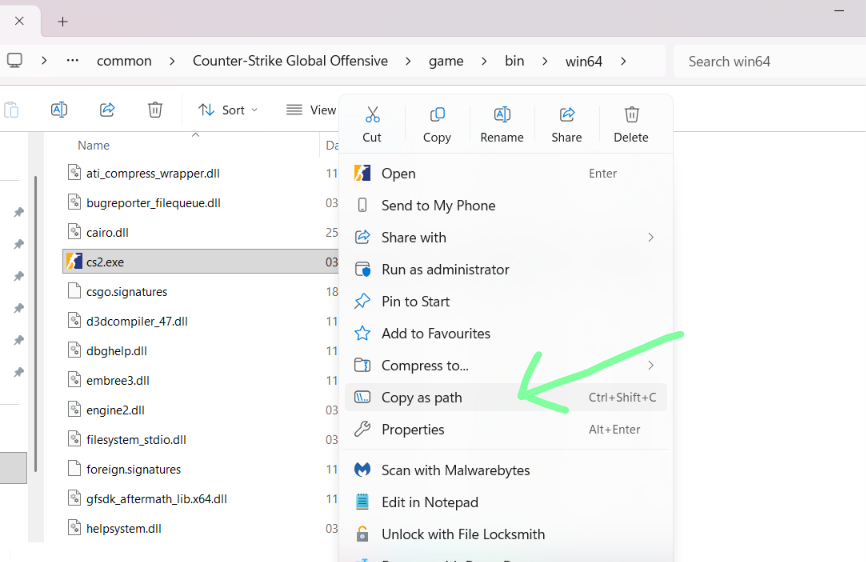This screenshot has height=562, width=866.
Task: Click This PC monitor icon in address bar
Action: coord(15,61)
